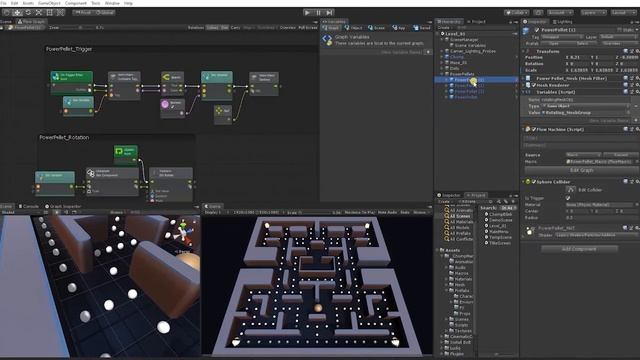Select the Rotate tool in the toolbar
The height and width of the screenshot is (360, 640).
point(28,13)
